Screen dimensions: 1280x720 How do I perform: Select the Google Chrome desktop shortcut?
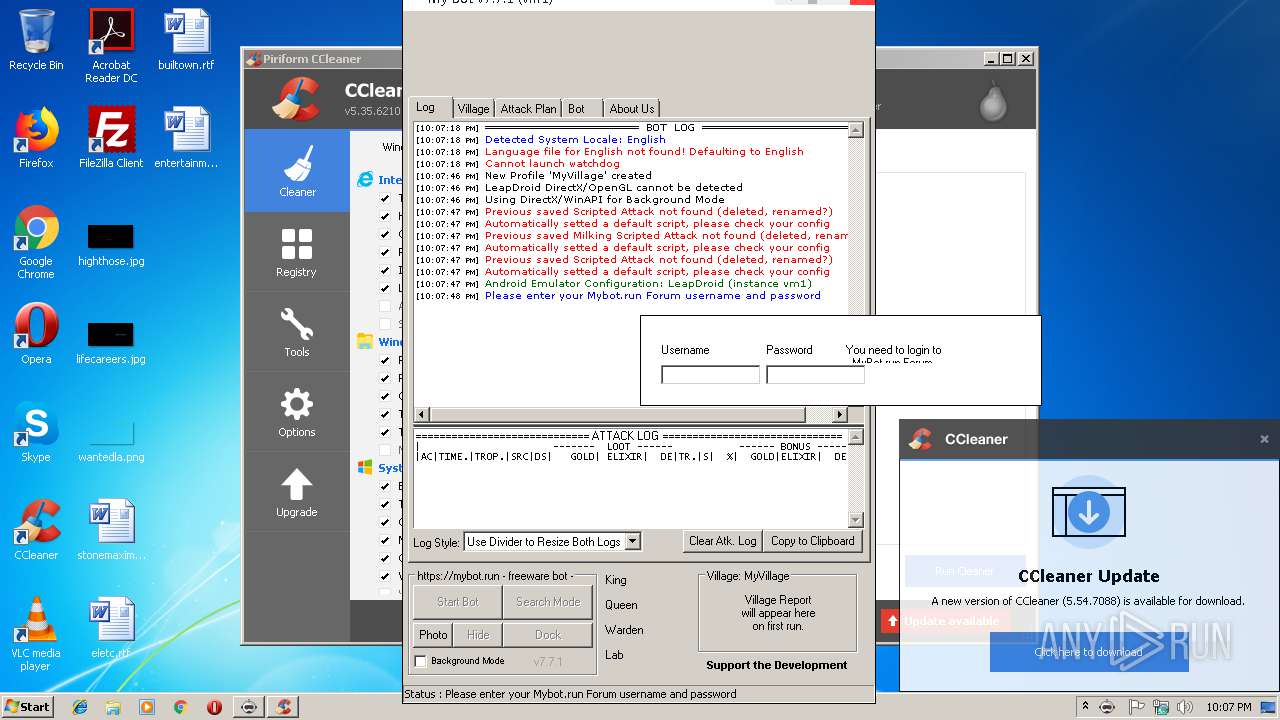[x=36, y=242]
